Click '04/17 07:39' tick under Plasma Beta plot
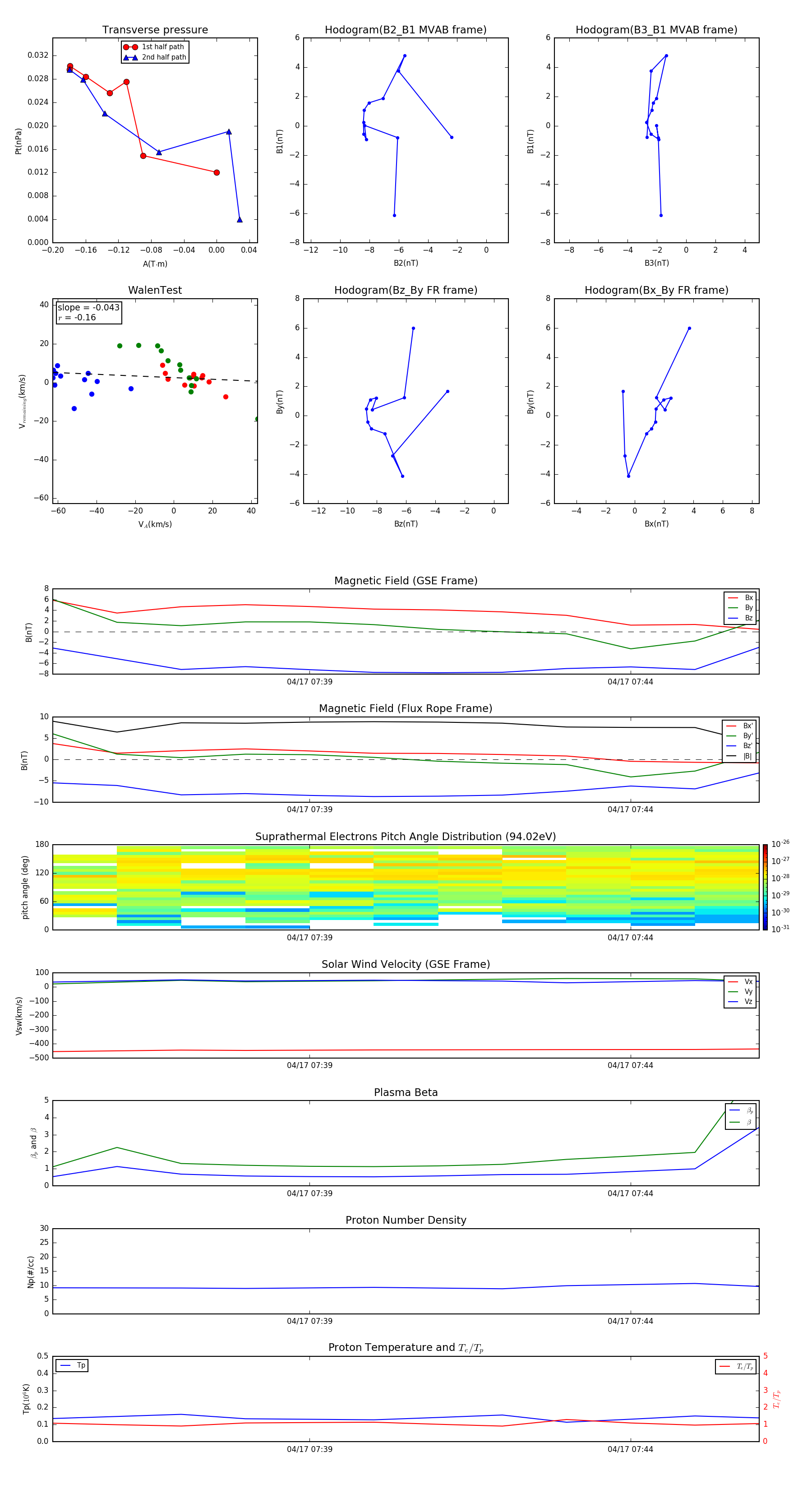 (x=310, y=1193)
